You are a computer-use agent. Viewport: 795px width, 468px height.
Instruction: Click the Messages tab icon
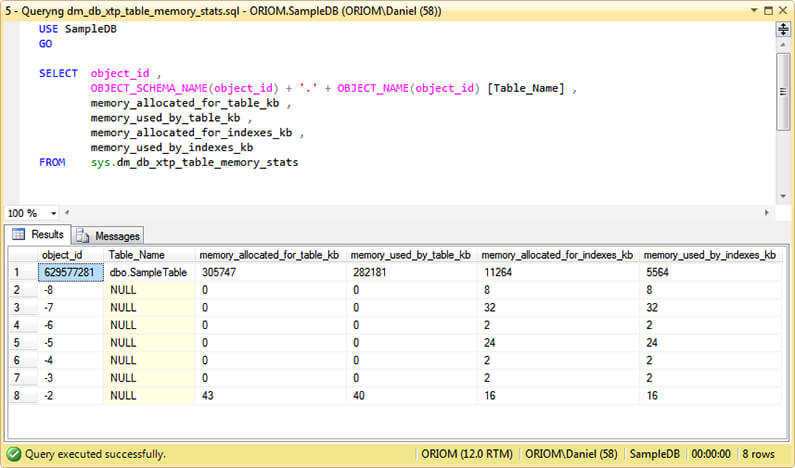pos(83,236)
